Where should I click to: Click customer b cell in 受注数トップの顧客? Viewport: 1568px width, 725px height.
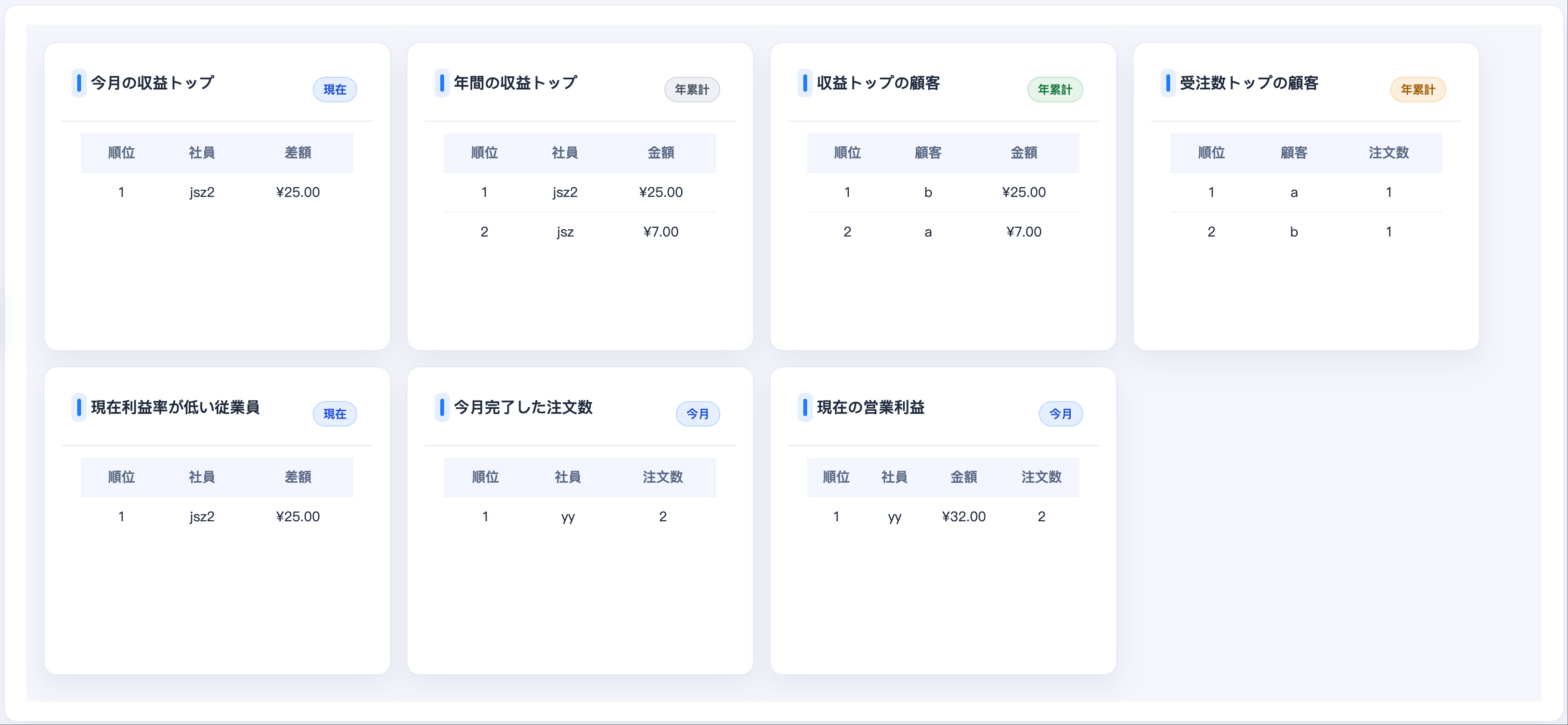[1293, 232]
